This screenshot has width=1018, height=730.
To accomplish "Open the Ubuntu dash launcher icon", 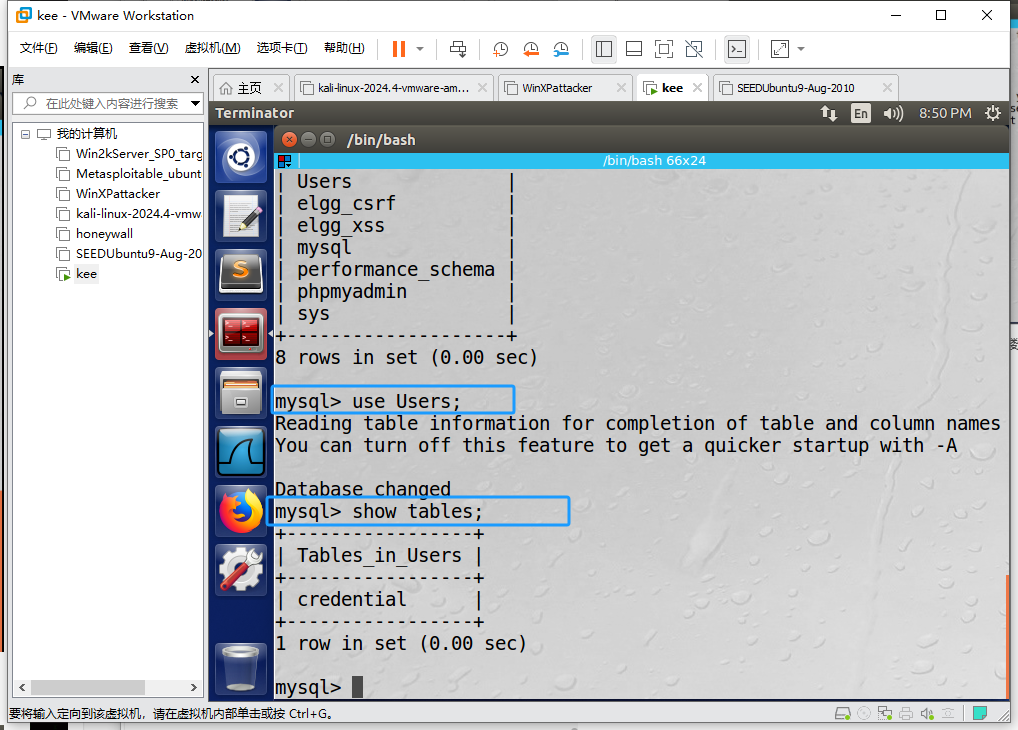I will (x=241, y=157).
